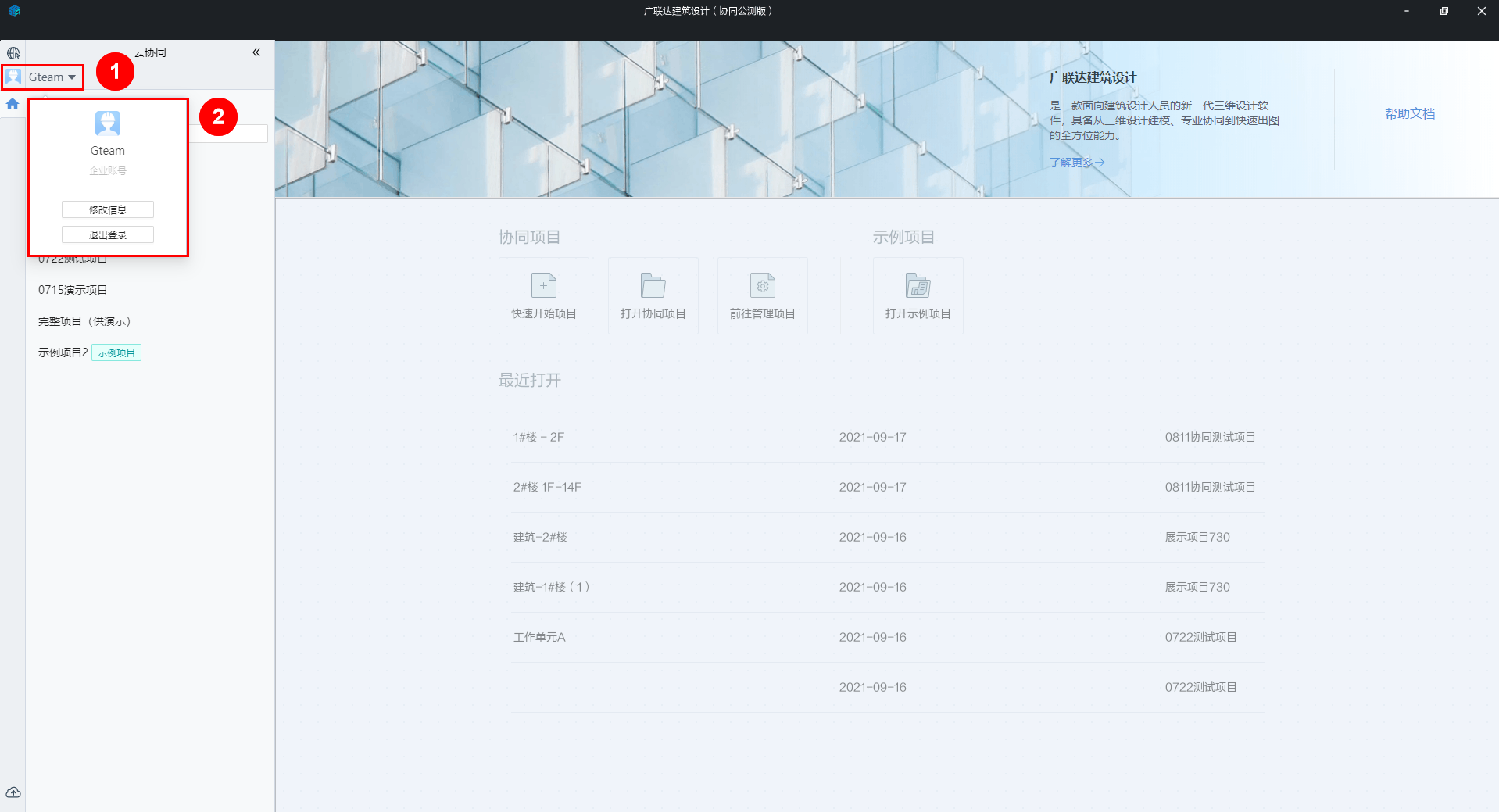The height and width of the screenshot is (812, 1499).
Task: Select the 示例项目2 project
Action: 63,352
